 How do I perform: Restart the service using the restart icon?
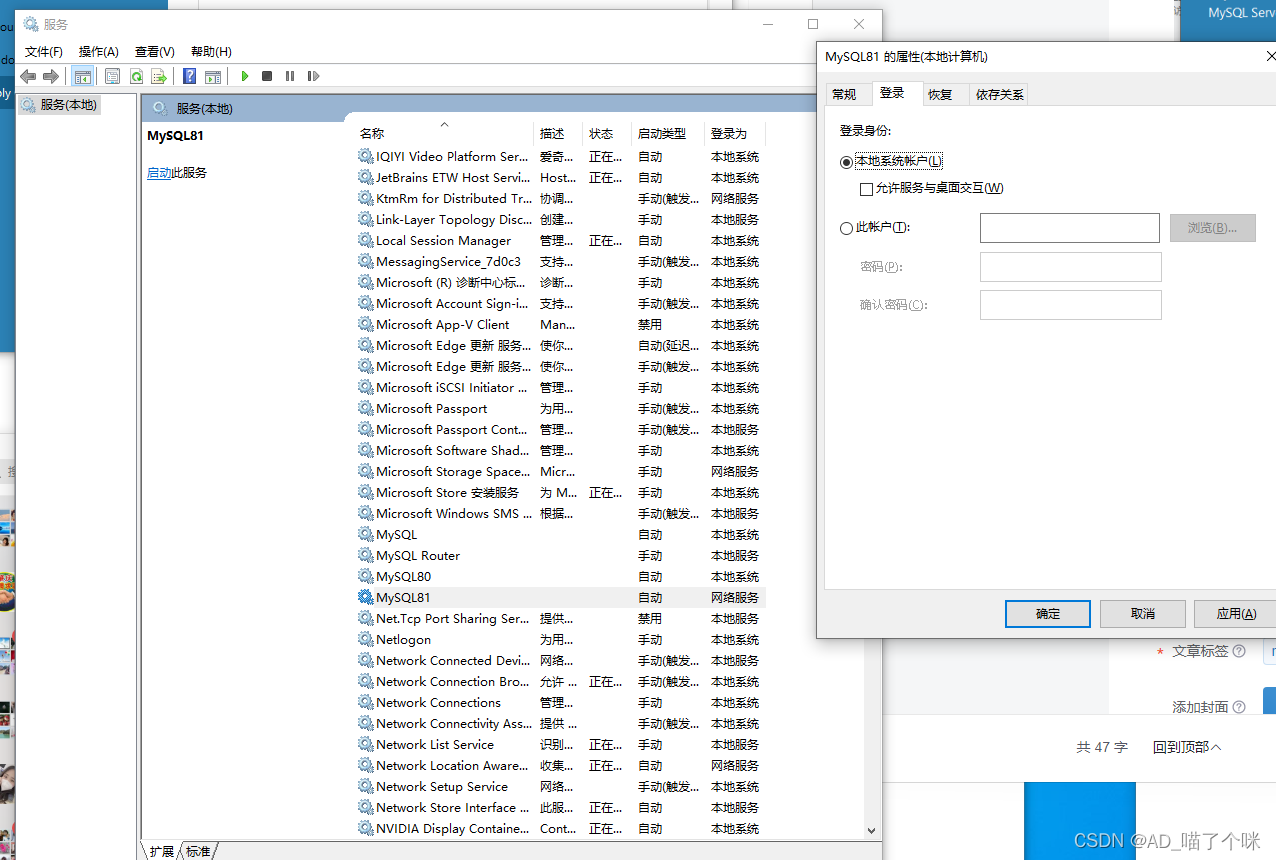point(312,76)
